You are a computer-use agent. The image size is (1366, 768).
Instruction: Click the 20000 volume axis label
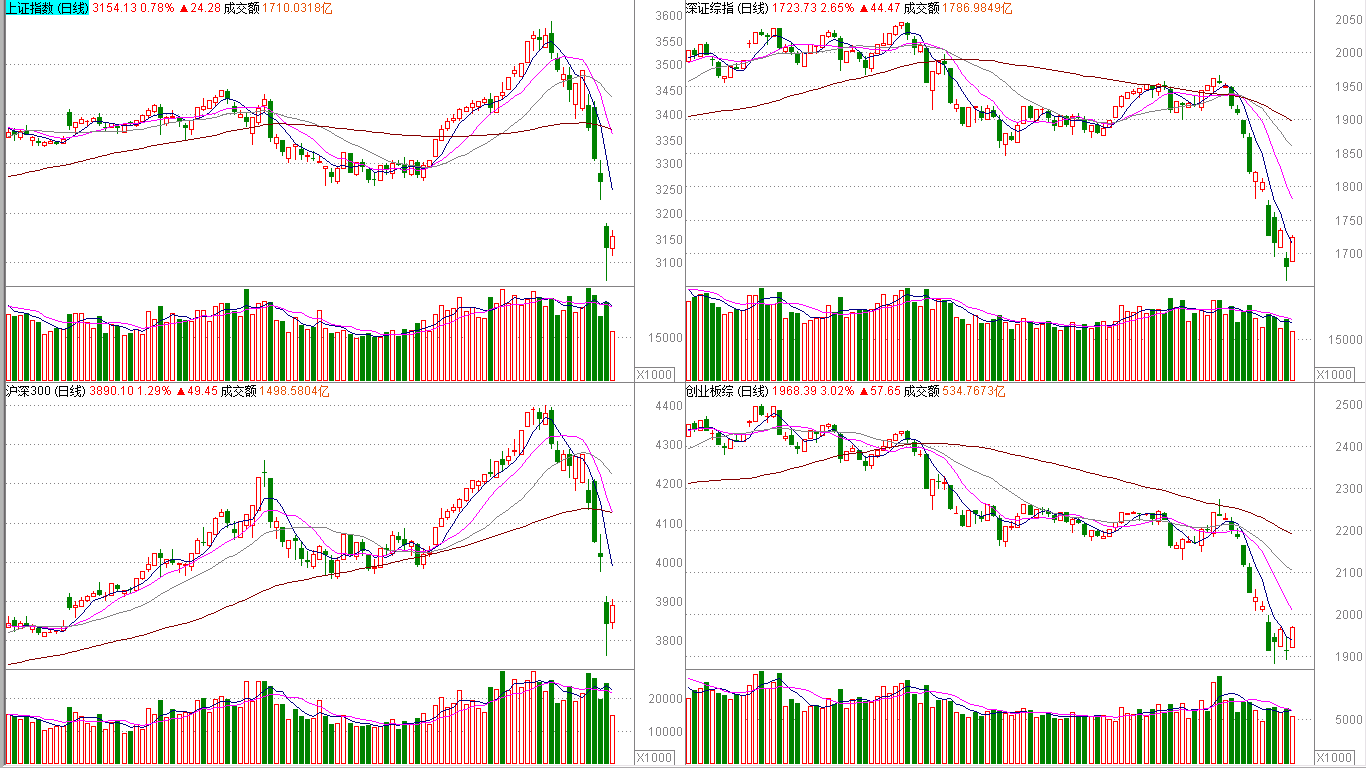coord(666,699)
